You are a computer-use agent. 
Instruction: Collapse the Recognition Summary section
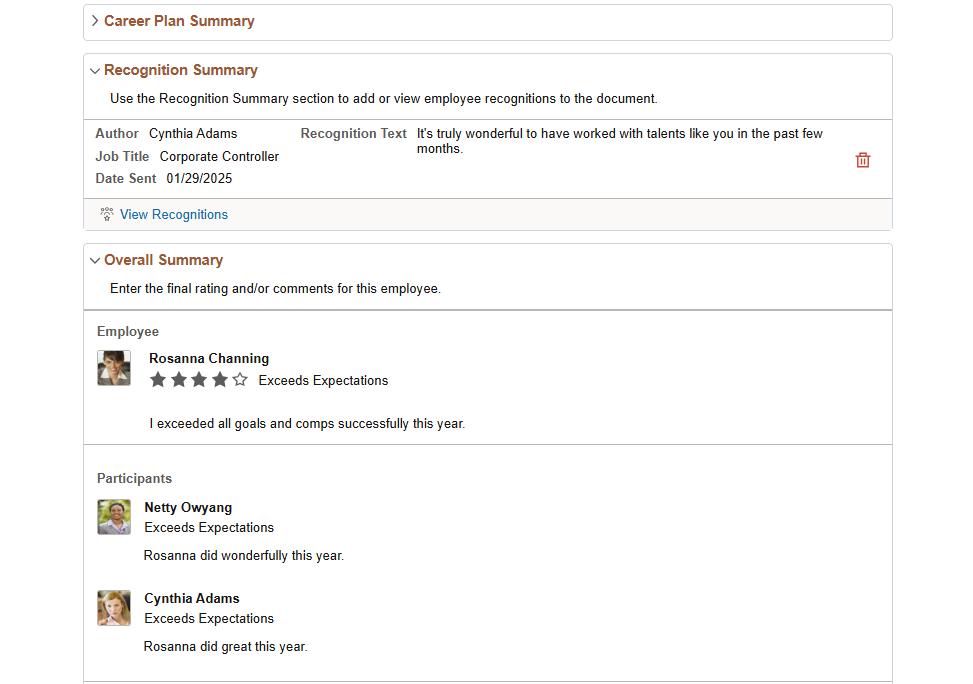point(95,71)
